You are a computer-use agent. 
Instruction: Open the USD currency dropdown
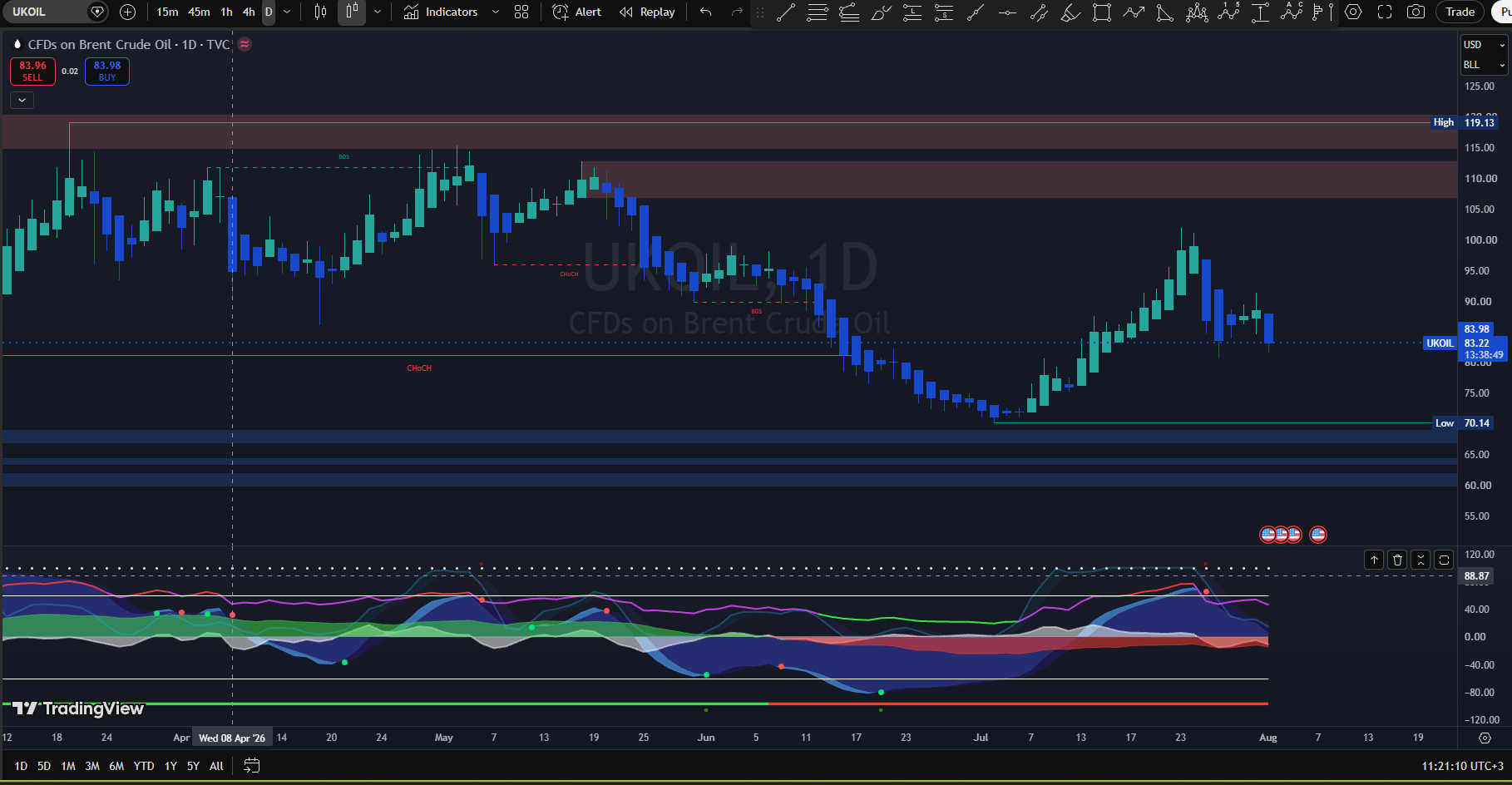pos(1484,45)
